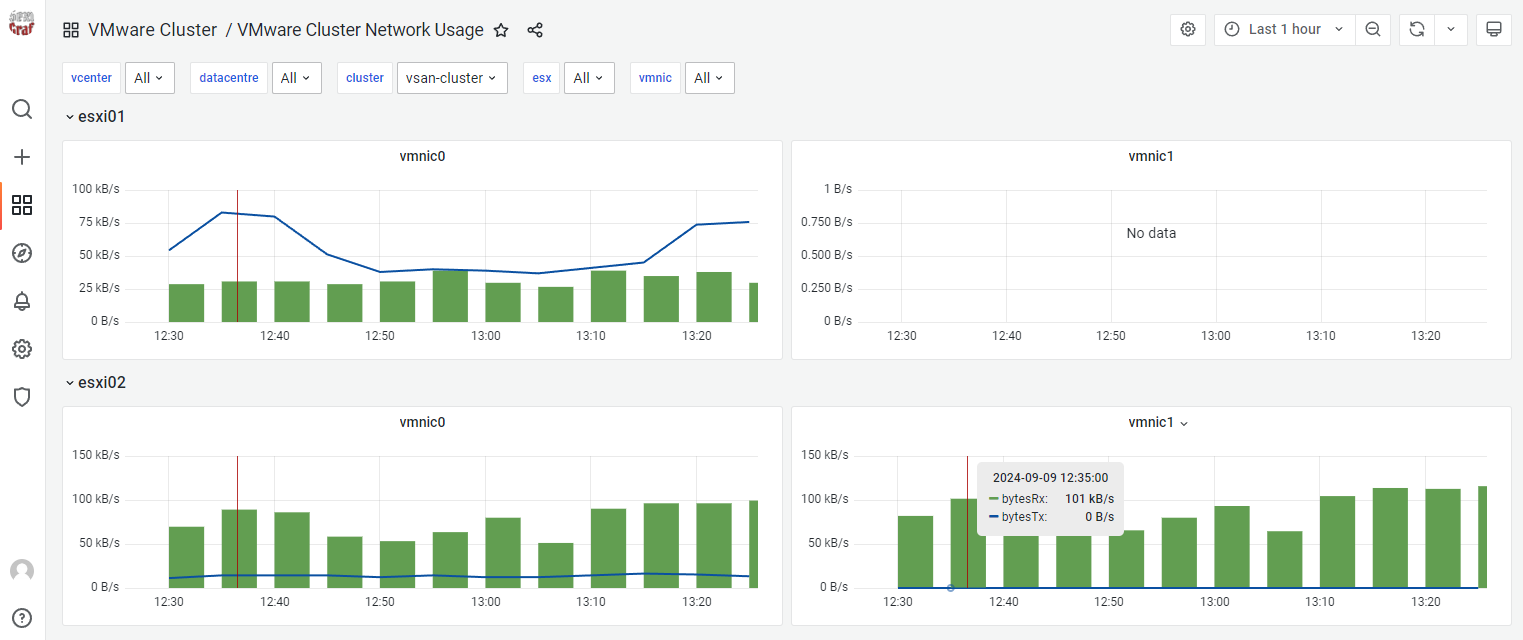Viewport: 1523px width, 640px height.
Task: Collapse the esxi01 row
Action: tap(95, 116)
